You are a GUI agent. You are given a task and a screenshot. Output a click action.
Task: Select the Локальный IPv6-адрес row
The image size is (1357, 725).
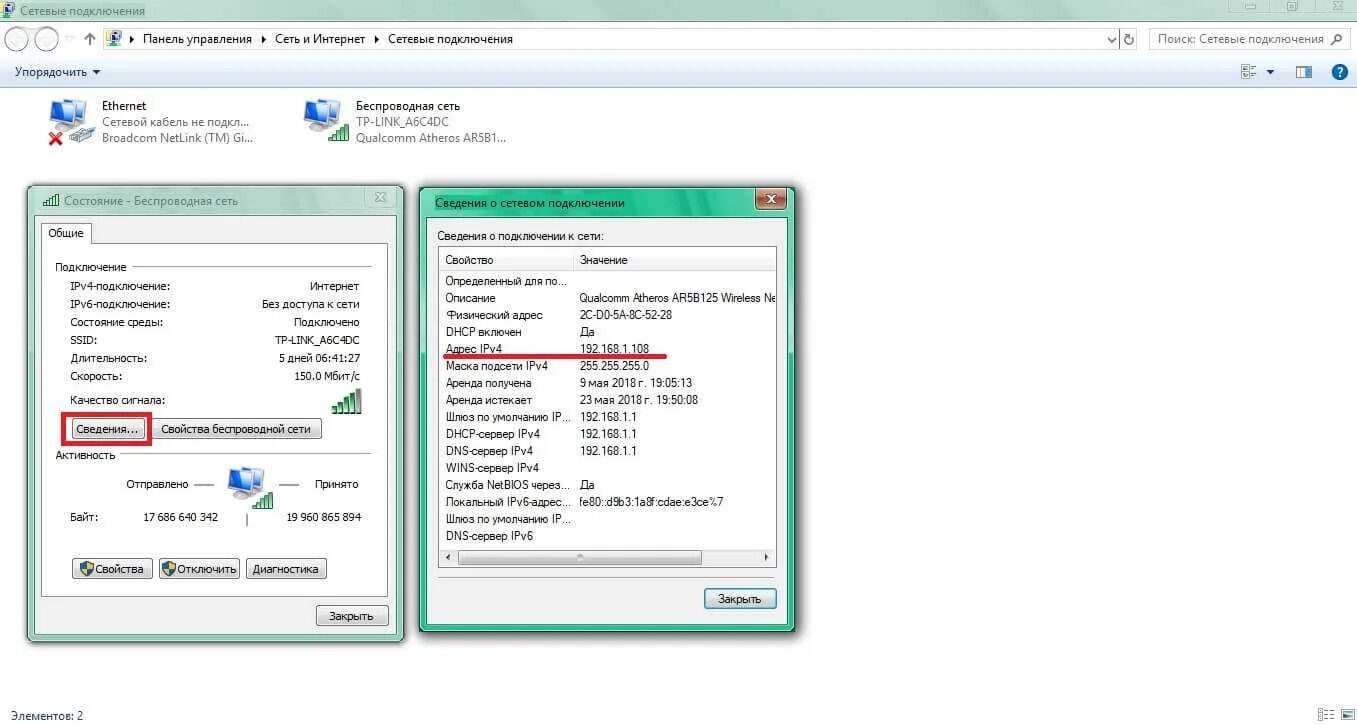[608, 502]
